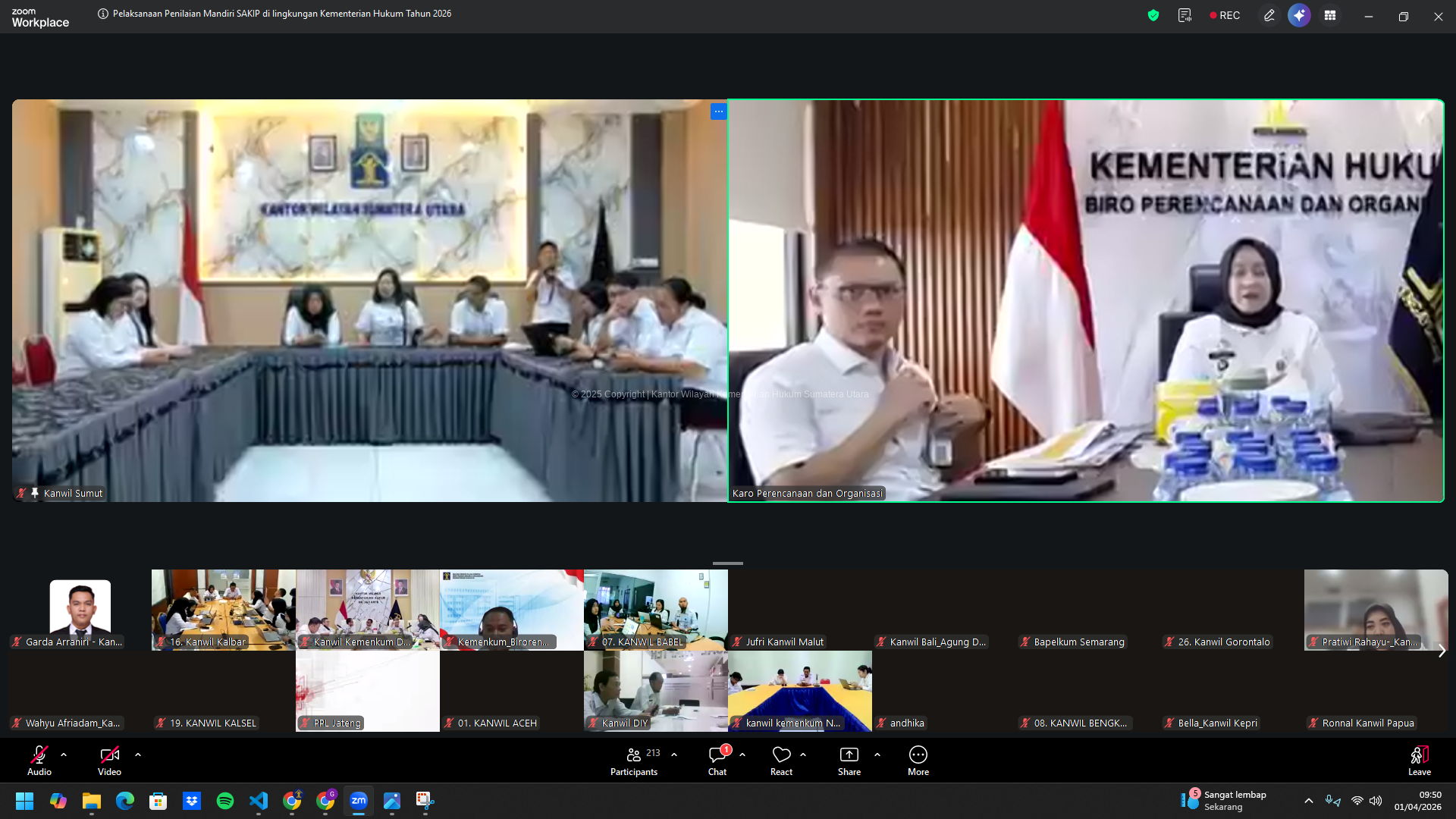Open the meeting info icon
The width and height of the screenshot is (1456, 819).
[x=103, y=14]
